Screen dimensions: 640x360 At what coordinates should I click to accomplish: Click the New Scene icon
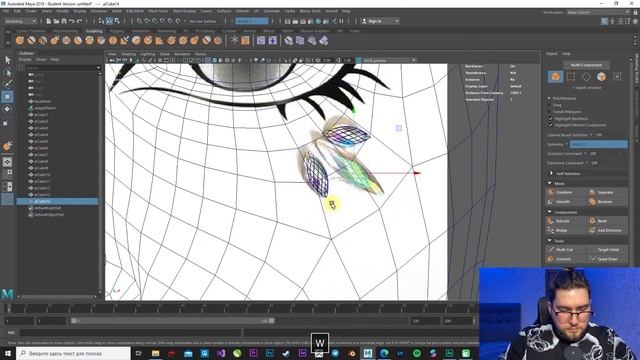click(48, 21)
